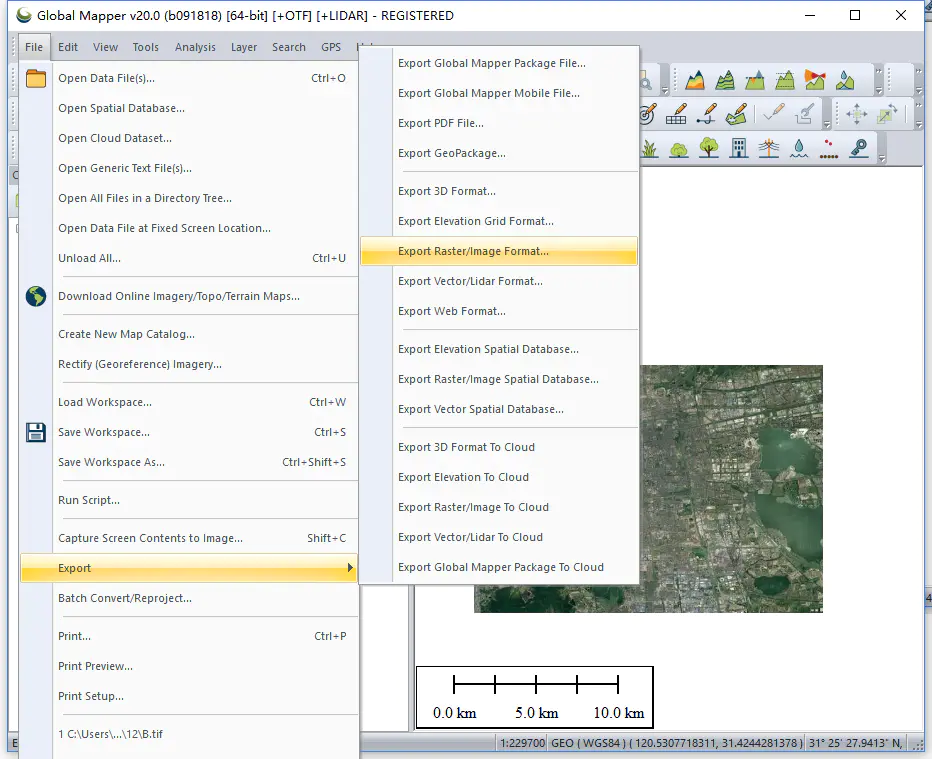Click the red and brown dots Lidar icon
The width and height of the screenshot is (932, 759).
click(829, 149)
